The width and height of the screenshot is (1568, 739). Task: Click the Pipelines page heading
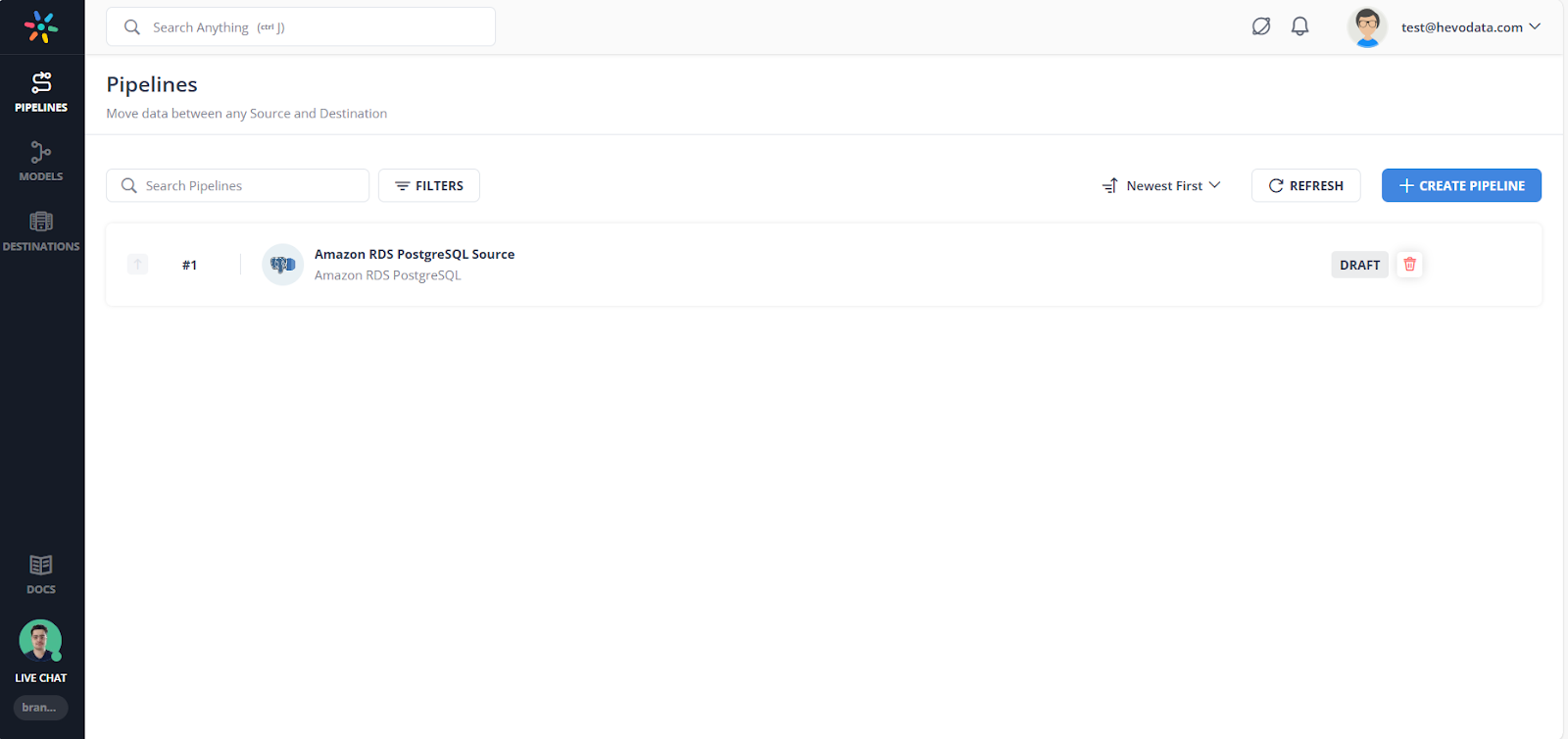pyautogui.click(x=152, y=84)
